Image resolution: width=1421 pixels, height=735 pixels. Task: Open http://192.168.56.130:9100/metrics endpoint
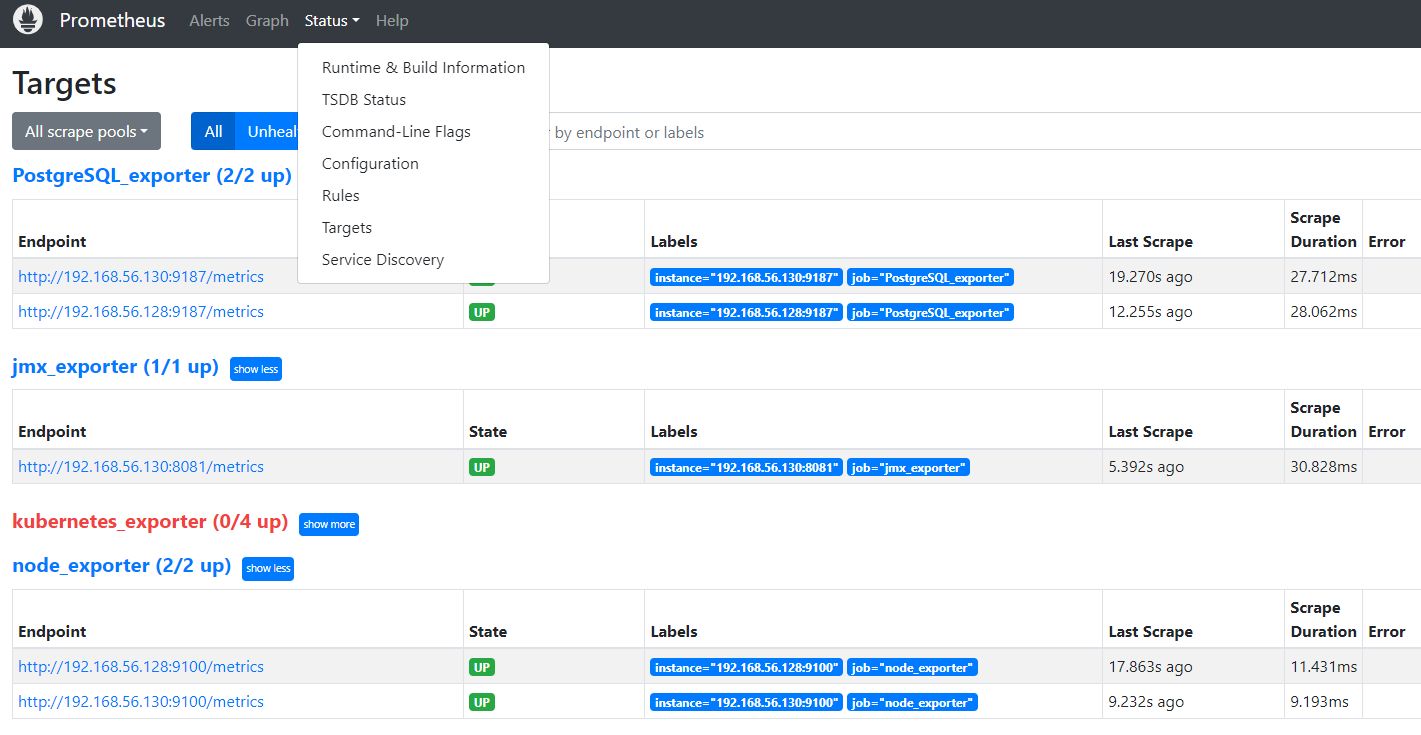coord(141,702)
